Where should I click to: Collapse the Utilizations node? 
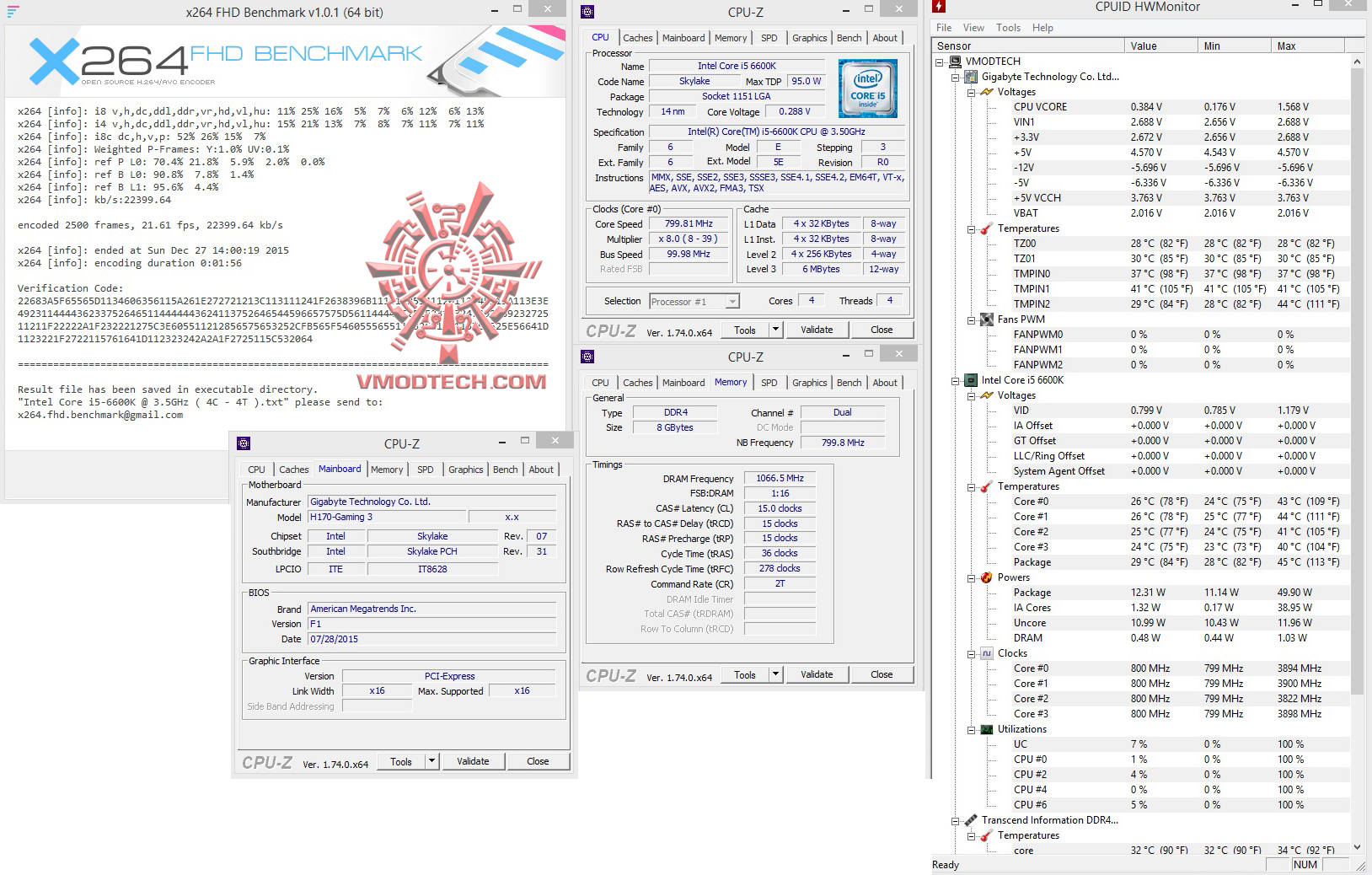coord(972,729)
